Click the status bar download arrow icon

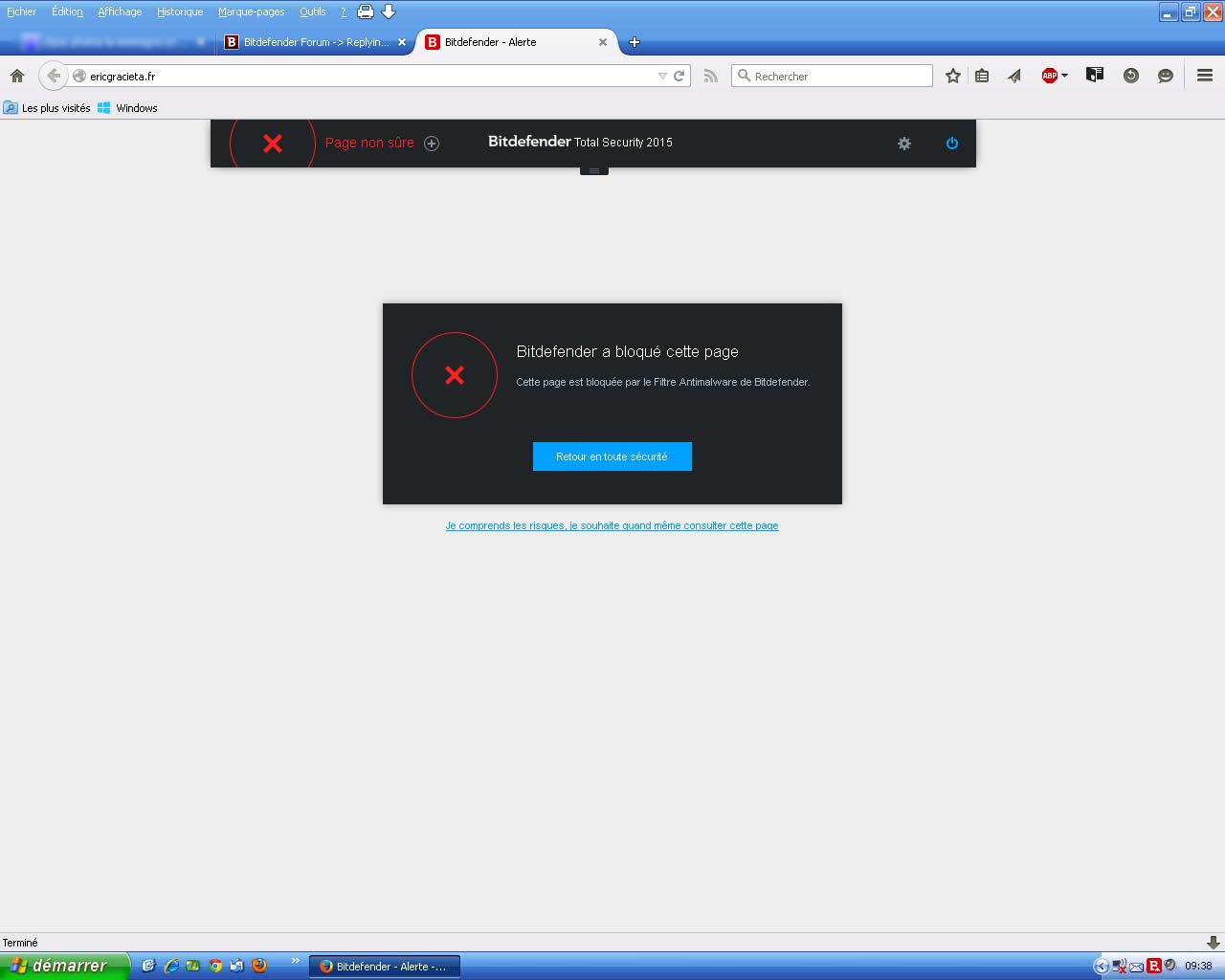click(x=1214, y=943)
